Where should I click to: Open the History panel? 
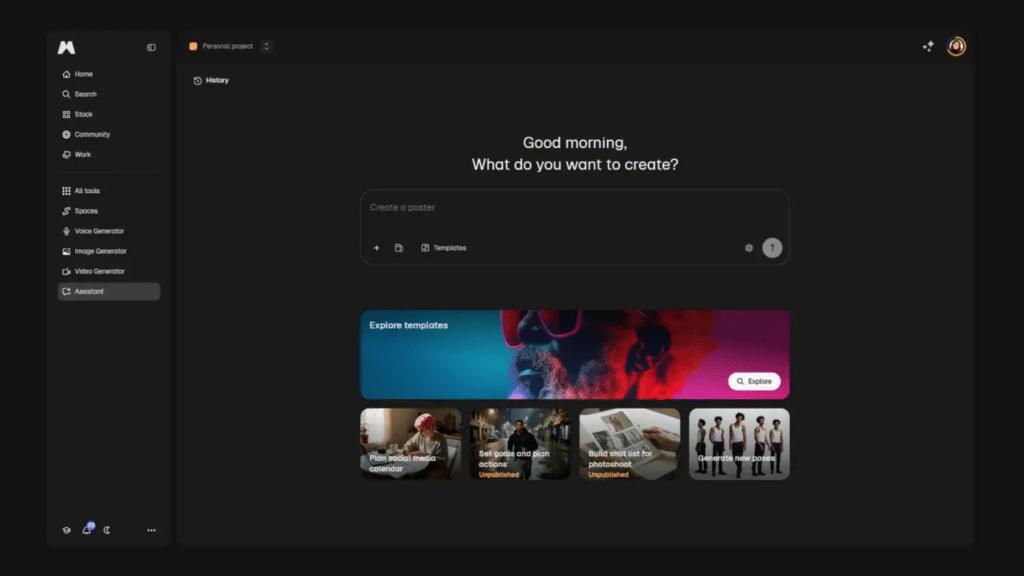tap(211, 80)
